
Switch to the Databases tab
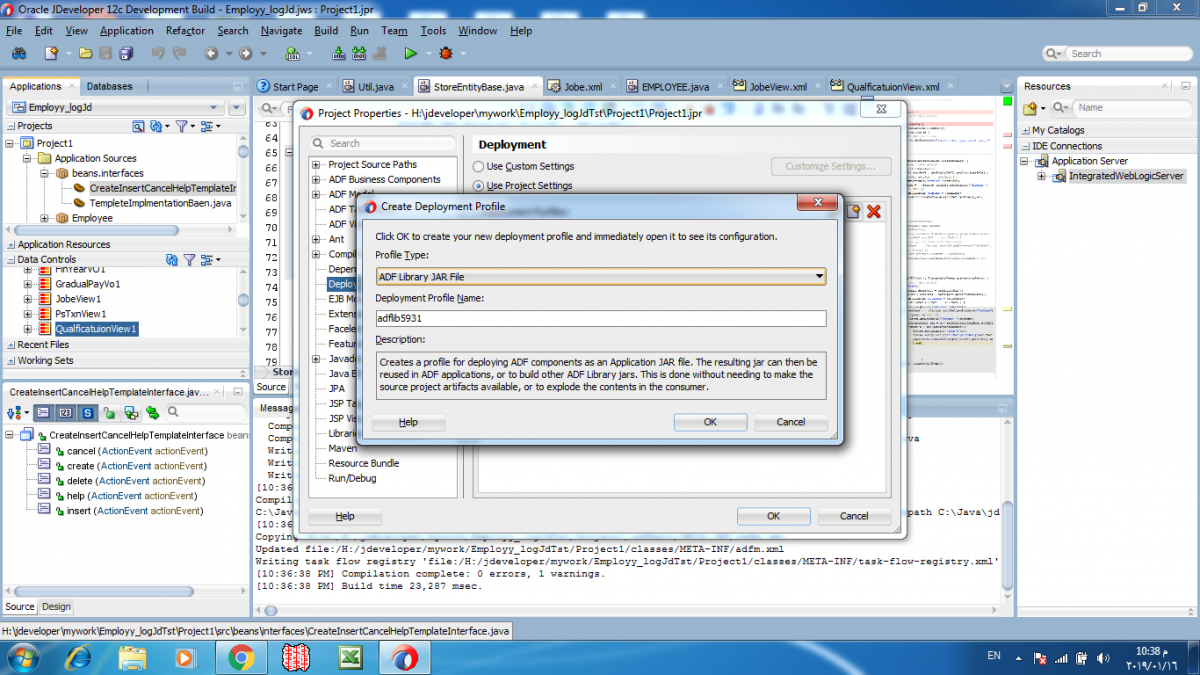point(109,86)
